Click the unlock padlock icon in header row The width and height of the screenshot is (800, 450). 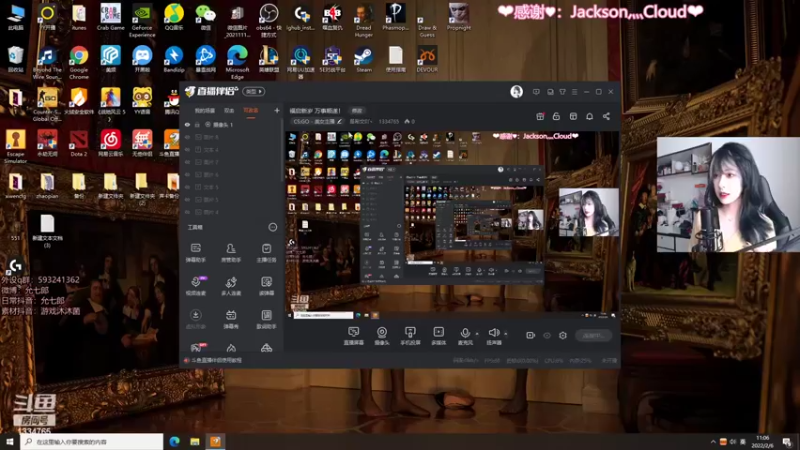[x=556, y=116]
